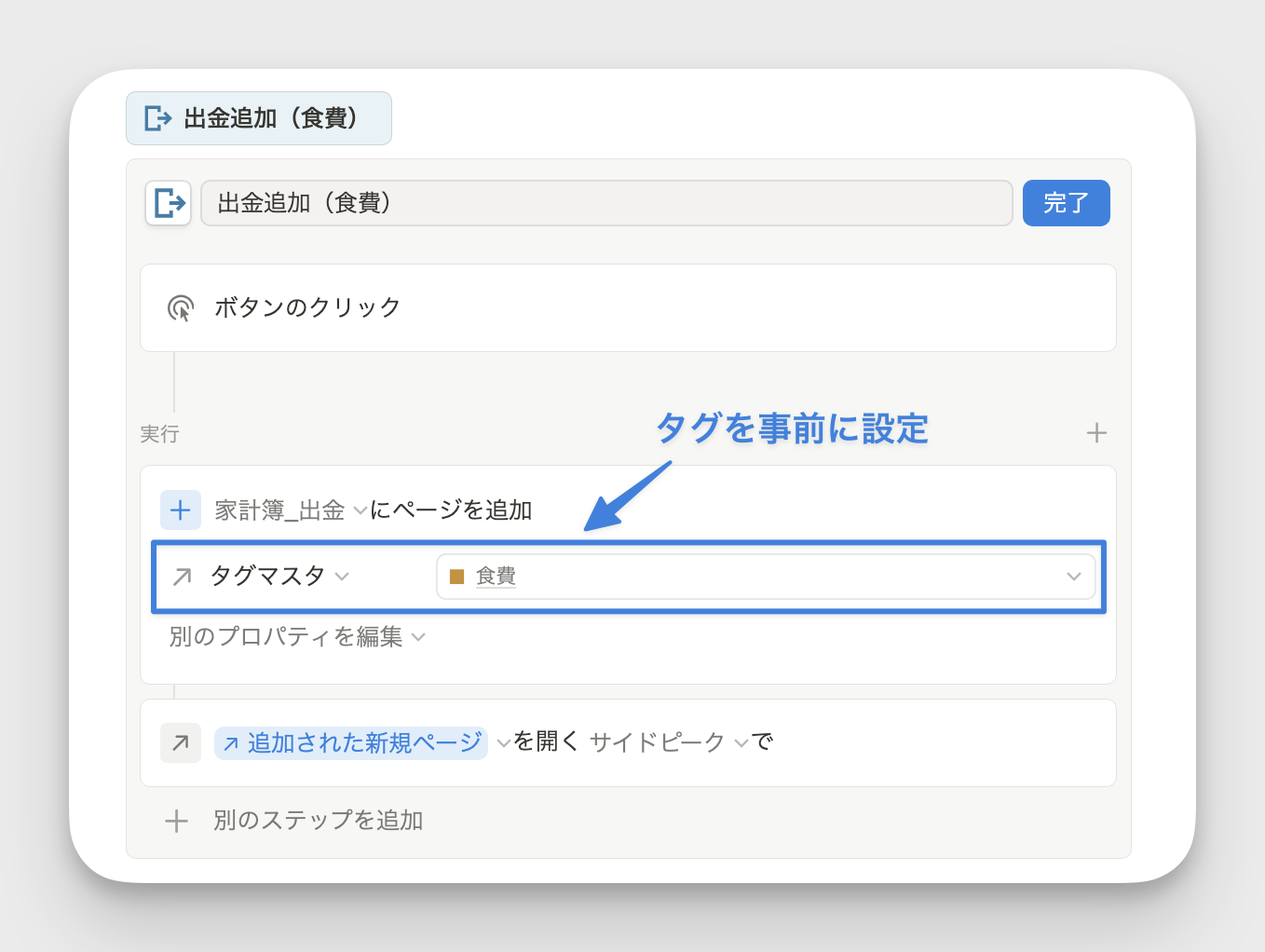The image size is (1265, 952).
Task: Click the open-page arrow icon in the last step
Action: pos(181,742)
